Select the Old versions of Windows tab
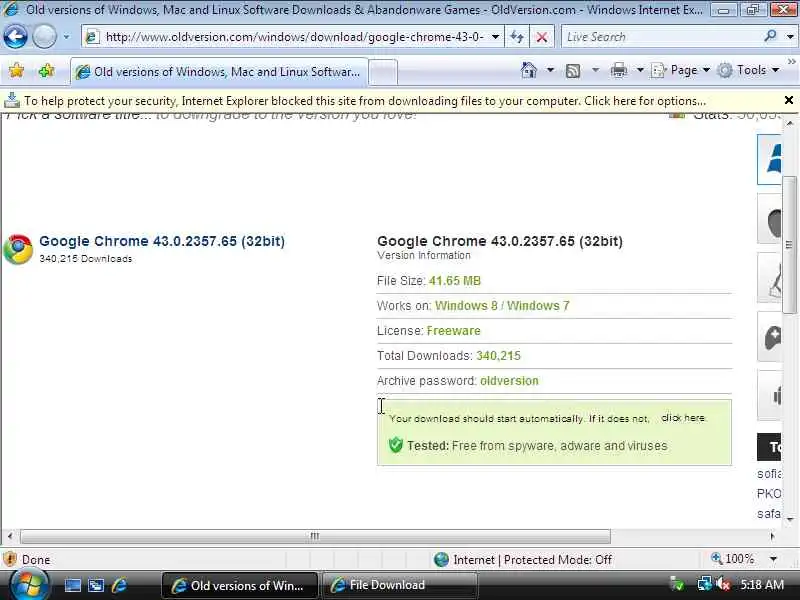The image size is (800, 600). [218, 72]
